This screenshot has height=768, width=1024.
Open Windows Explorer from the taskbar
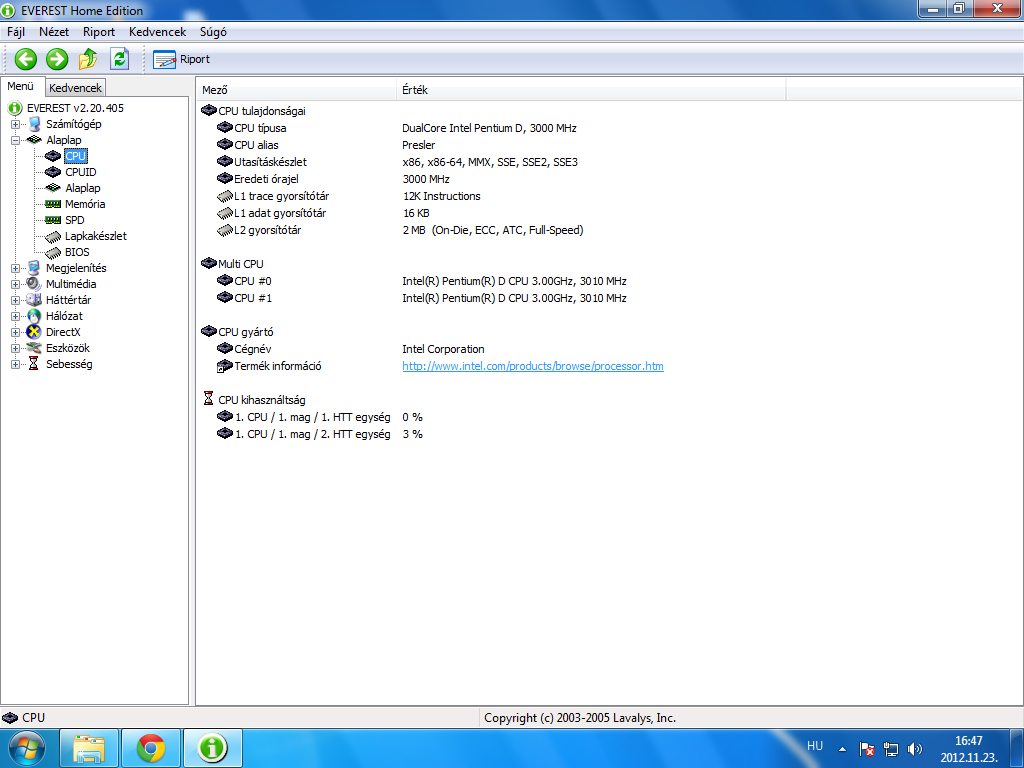point(89,748)
